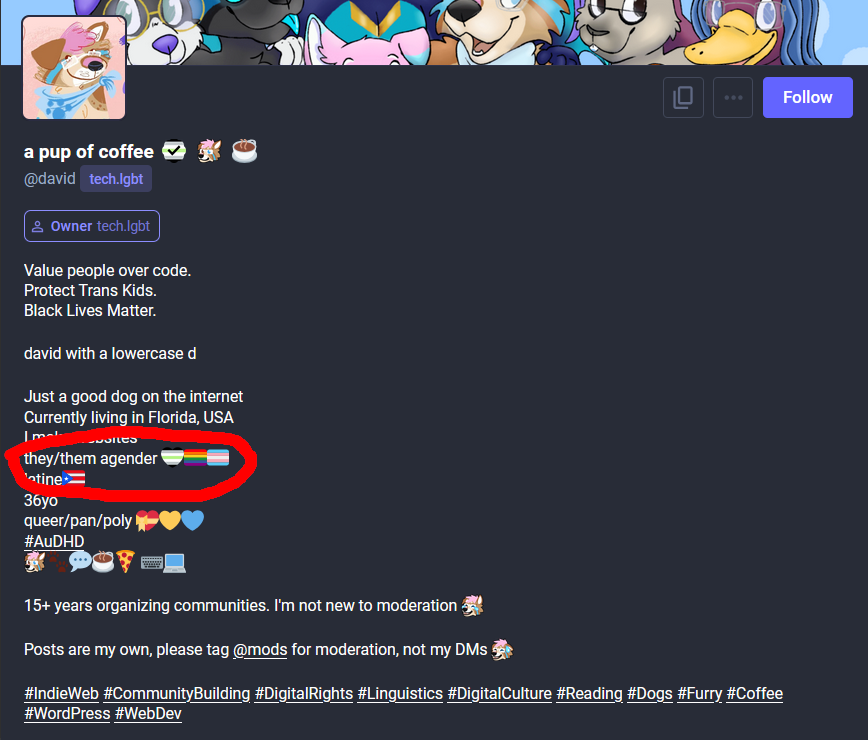
Task: Click the verified checkmark emoji beside name
Action: click(174, 151)
